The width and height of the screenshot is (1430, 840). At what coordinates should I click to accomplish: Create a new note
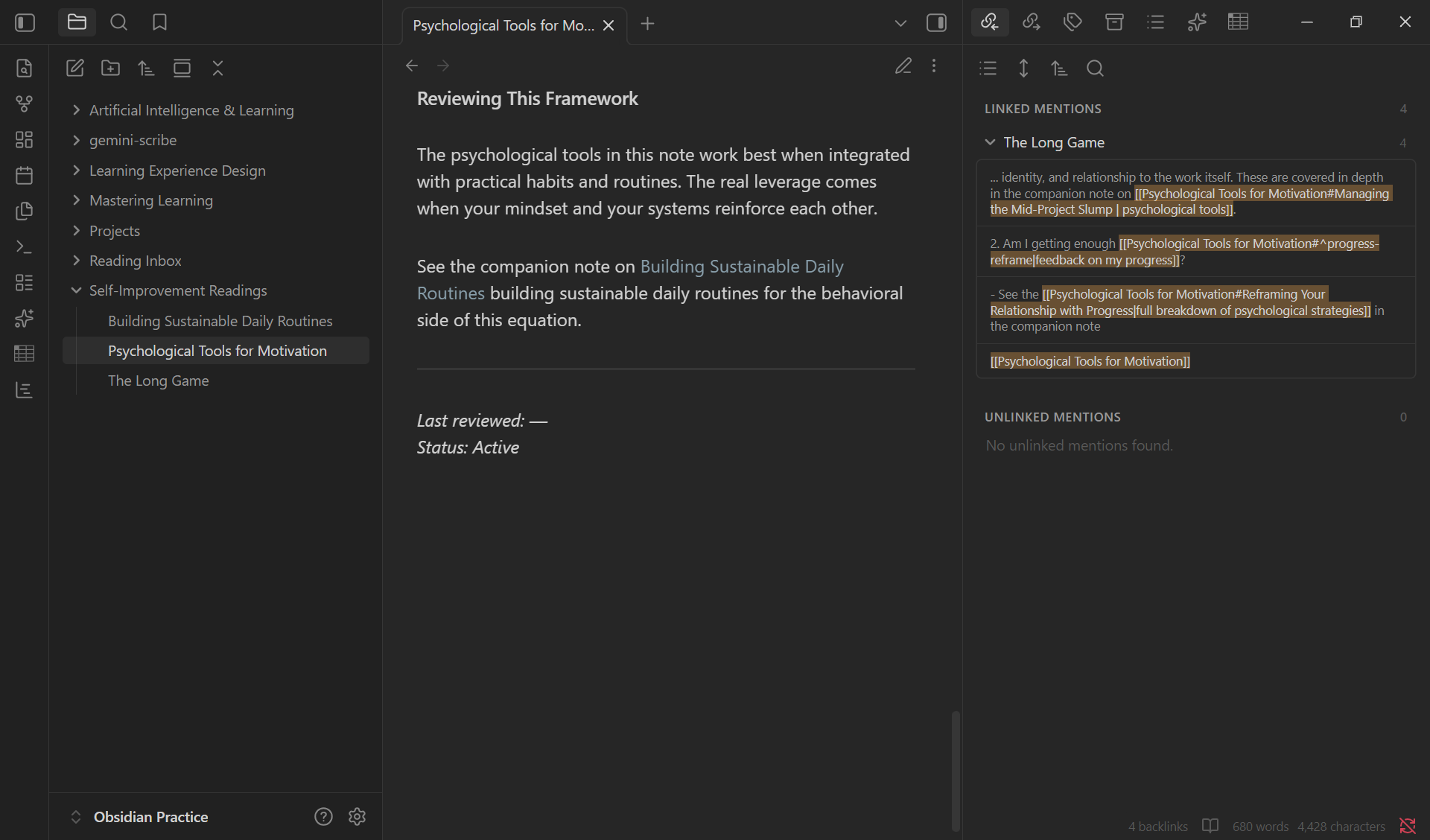point(74,68)
